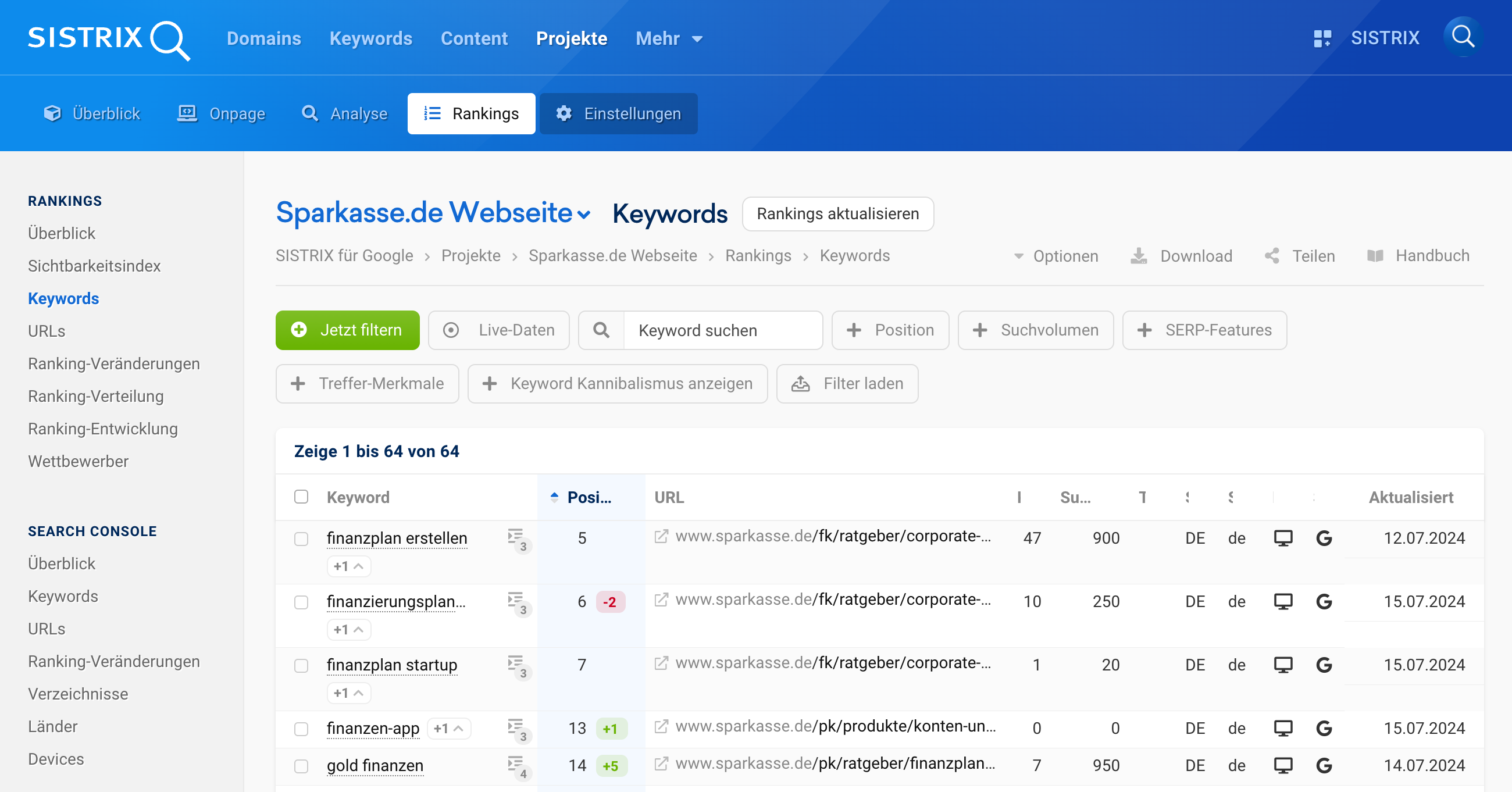Viewport: 1512px width, 792px height.
Task: Add a SERP-Features filter
Action: point(1204,330)
